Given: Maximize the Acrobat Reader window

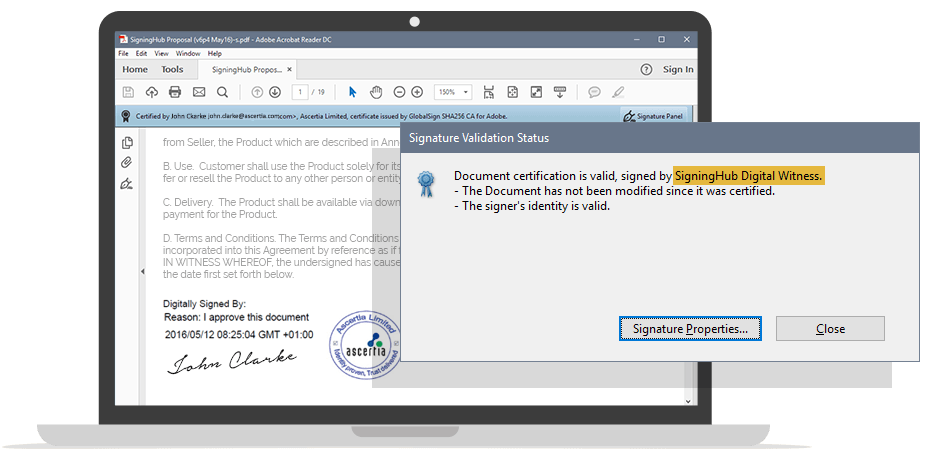Looking at the screenshot, I should click(662, 40).
